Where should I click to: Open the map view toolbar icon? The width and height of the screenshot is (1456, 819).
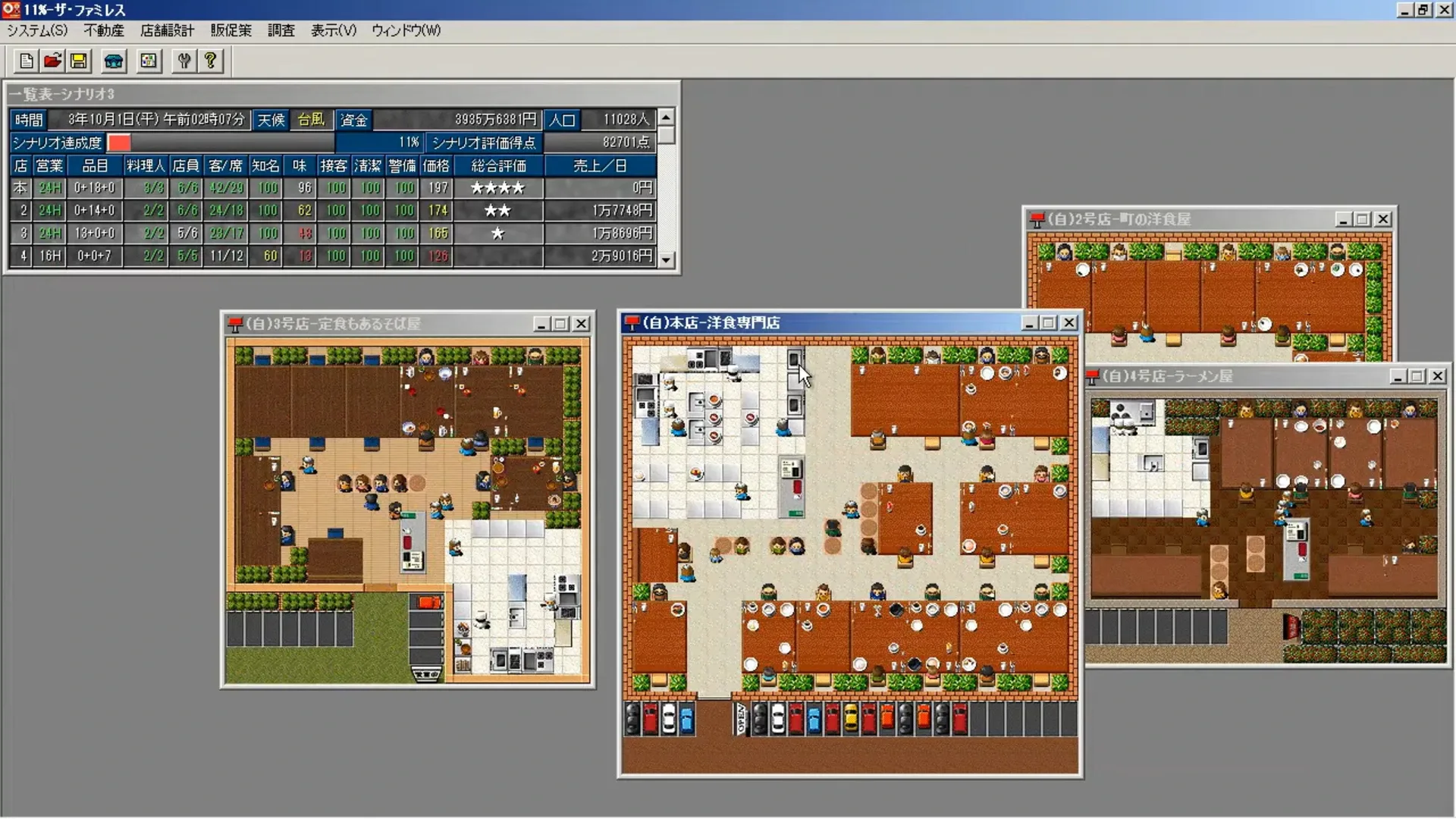tap(148, 61)
